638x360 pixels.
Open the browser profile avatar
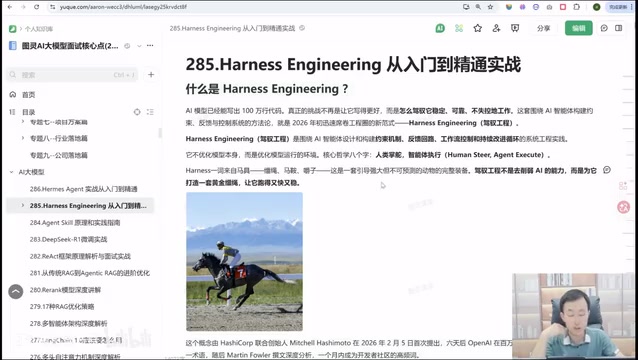click(596, 7)
